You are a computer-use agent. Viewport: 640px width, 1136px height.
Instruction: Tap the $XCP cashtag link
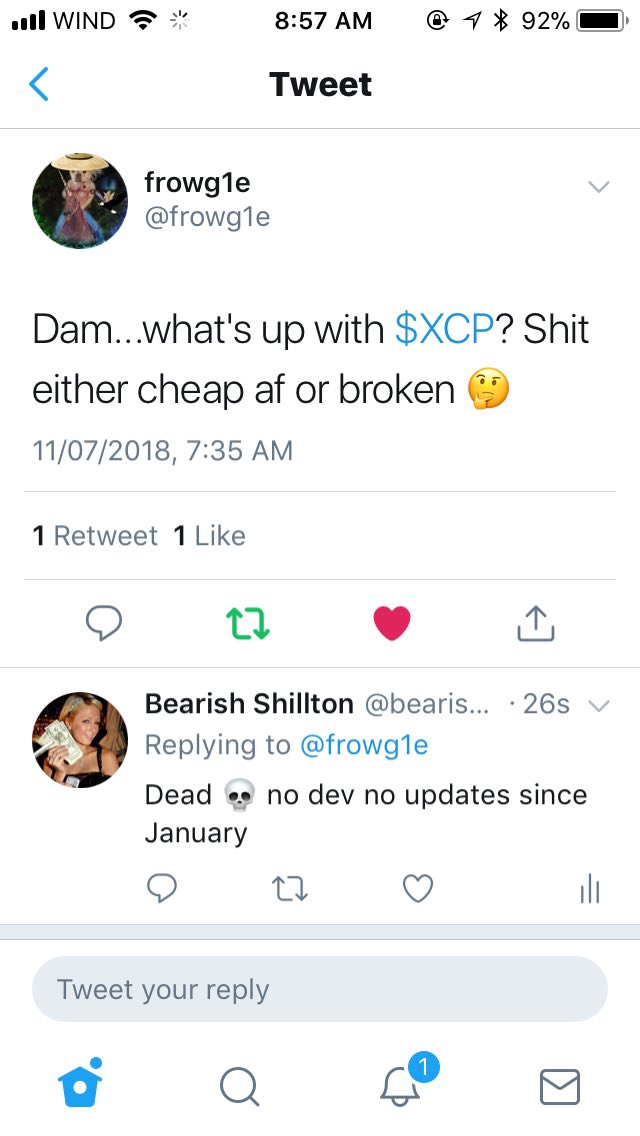(444, 330)
